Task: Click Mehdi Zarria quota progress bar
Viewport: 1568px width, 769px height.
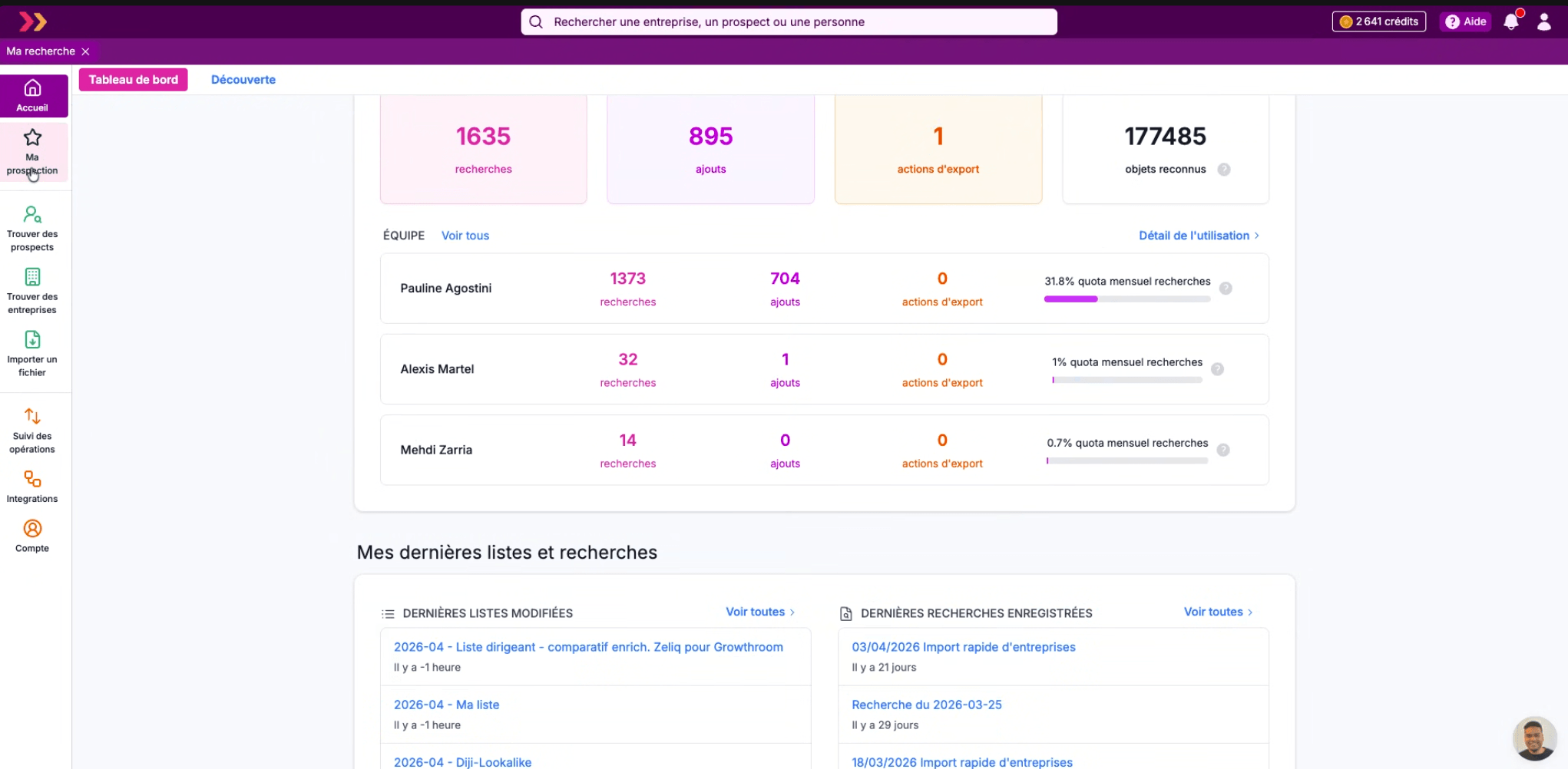Action: (x=1127, y=460)
